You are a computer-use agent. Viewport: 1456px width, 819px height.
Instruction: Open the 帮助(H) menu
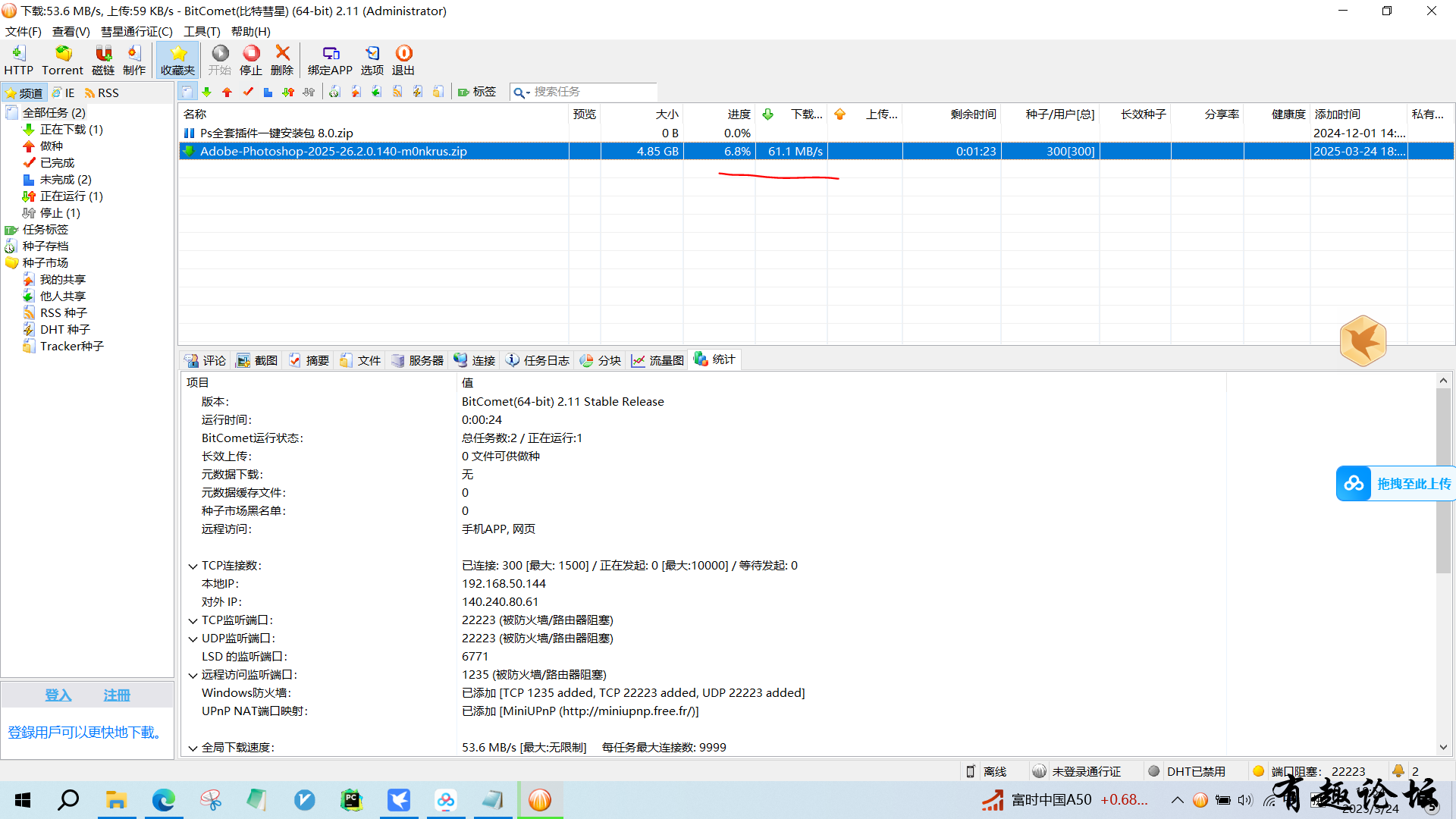point(250,31)
